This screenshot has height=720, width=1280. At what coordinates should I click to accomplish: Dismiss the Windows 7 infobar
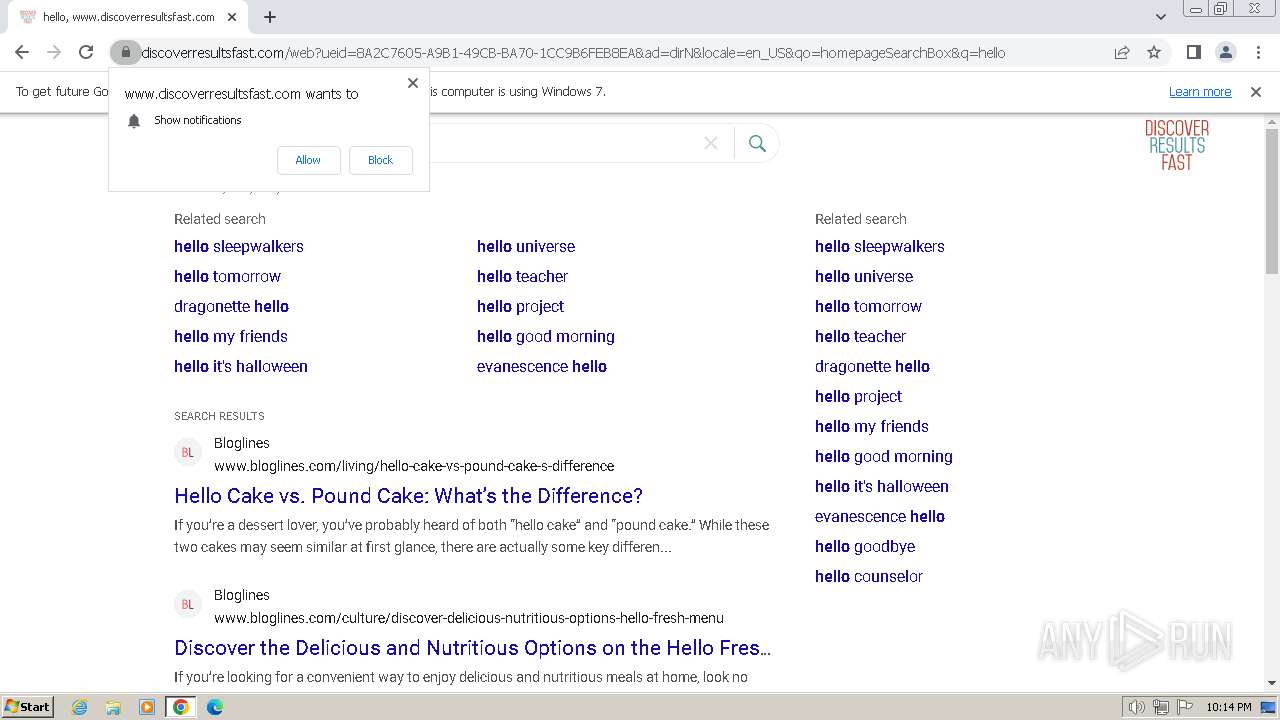1256,92
